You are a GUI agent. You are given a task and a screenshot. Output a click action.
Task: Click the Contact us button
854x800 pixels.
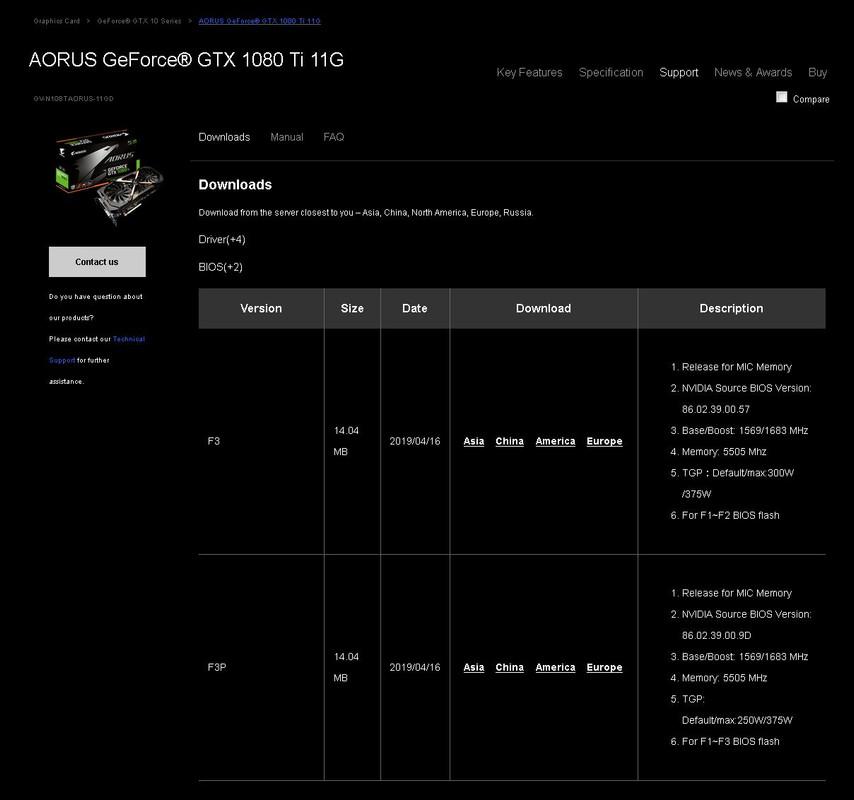pos(97,262)
